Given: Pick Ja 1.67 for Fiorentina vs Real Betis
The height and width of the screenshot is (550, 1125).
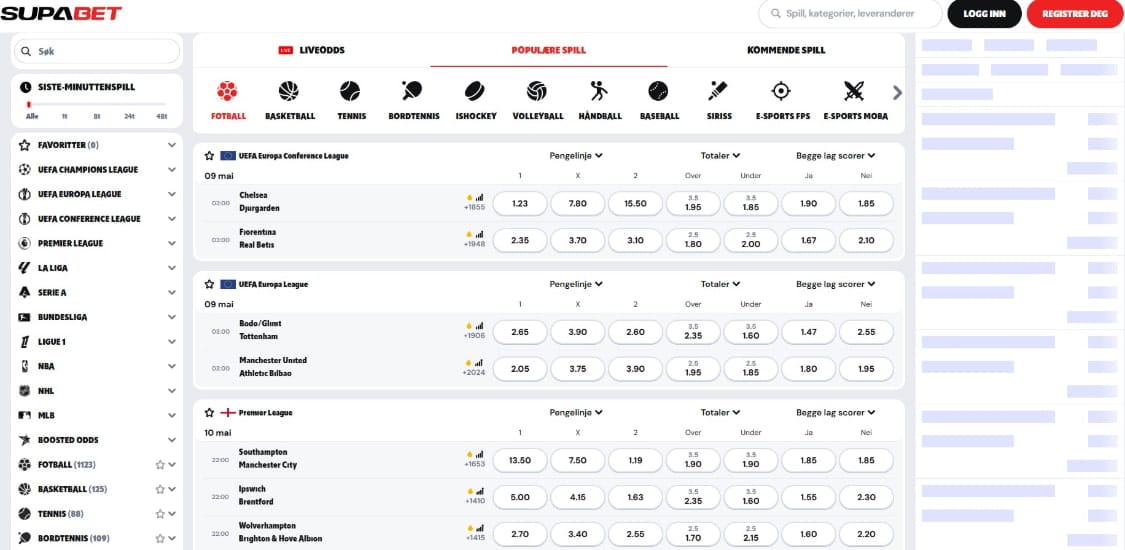Looking at the screenshot, I should [x=809, y=240].
